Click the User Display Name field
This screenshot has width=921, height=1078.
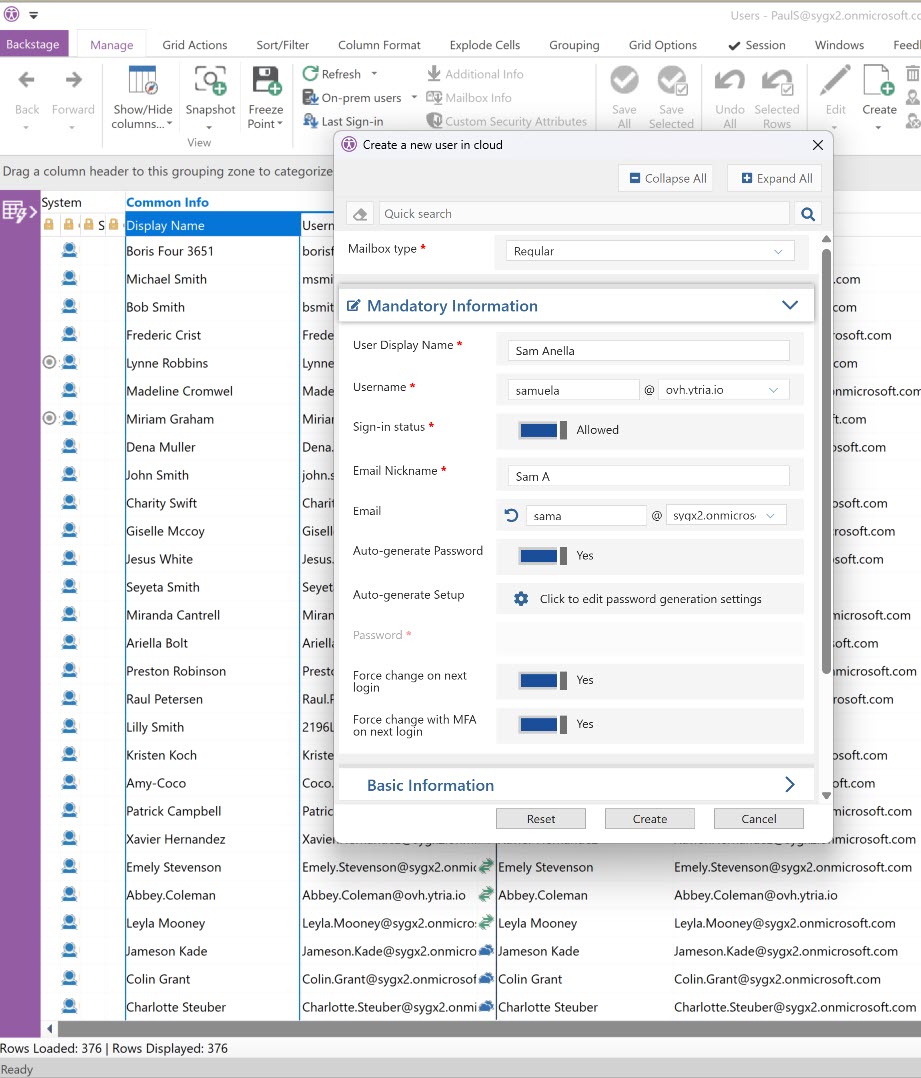pos(648,351)
